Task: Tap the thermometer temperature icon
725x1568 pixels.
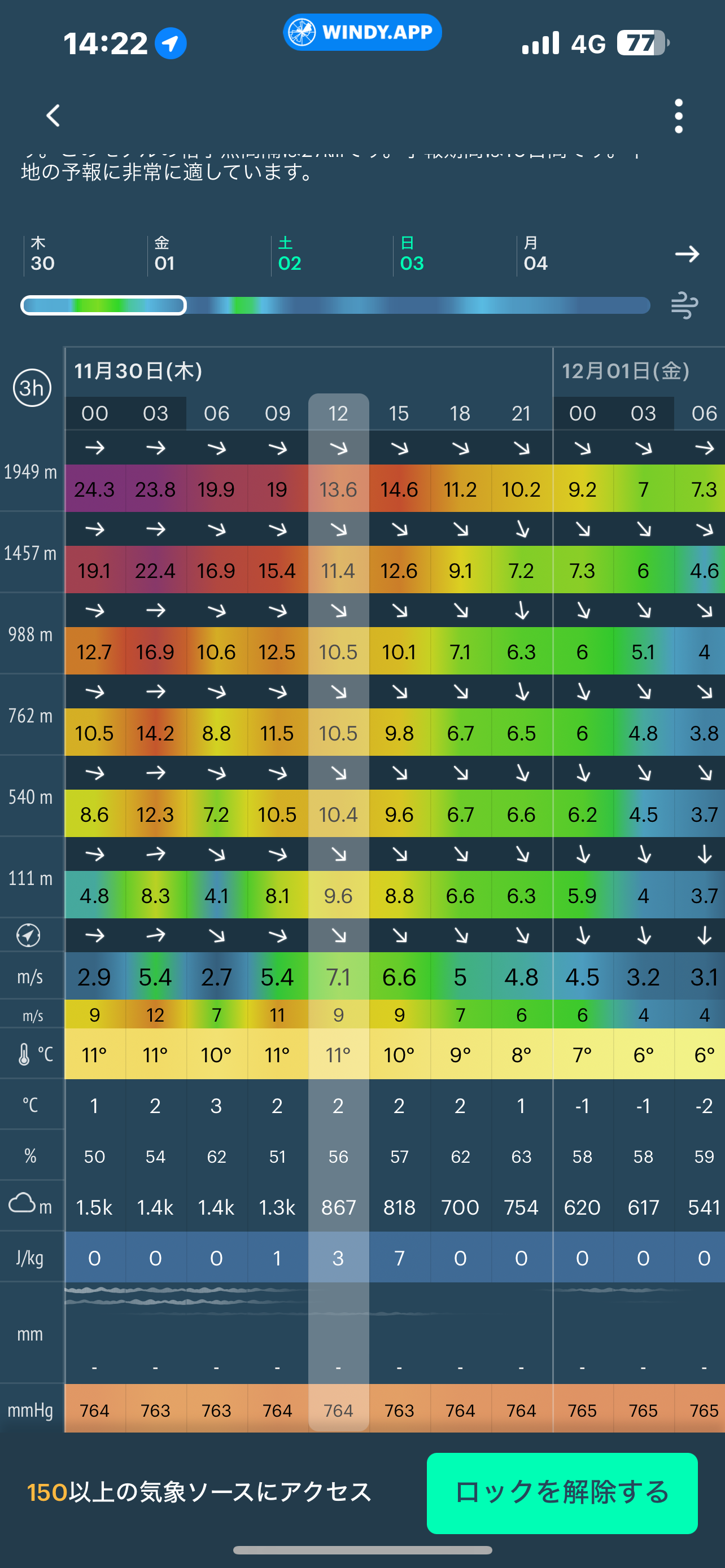Action: [24, 1054]
